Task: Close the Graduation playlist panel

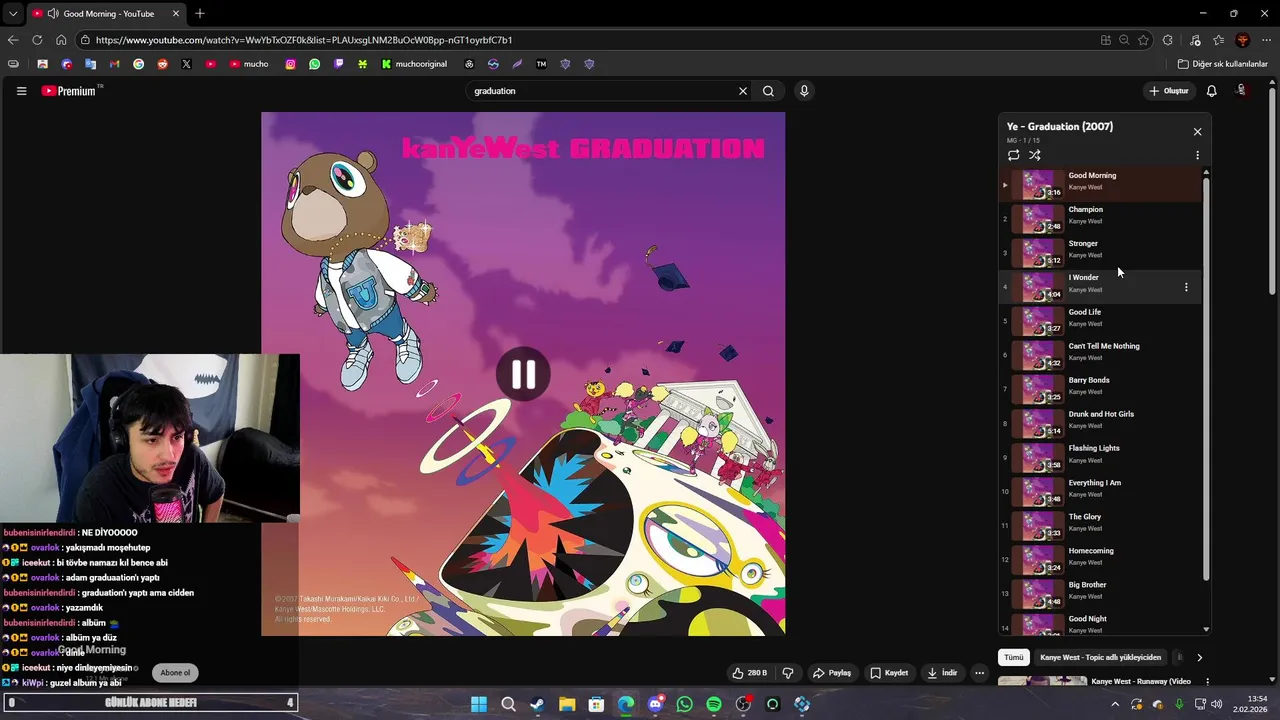Action: 1197,132
